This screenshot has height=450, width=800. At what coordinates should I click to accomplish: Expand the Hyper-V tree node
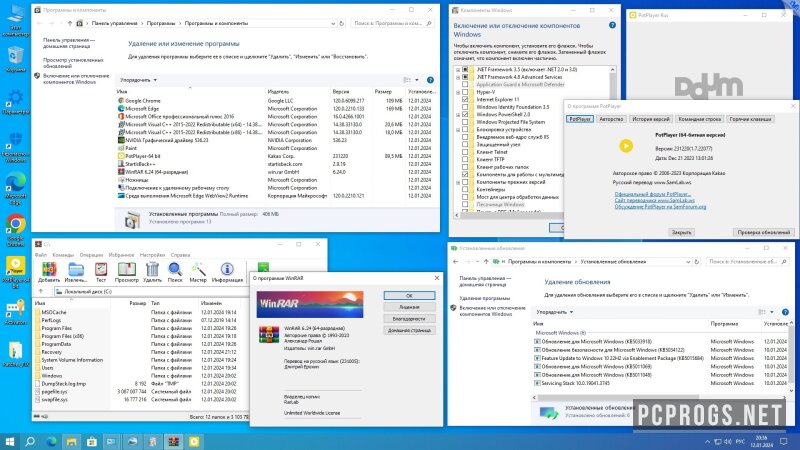point(458,92)
